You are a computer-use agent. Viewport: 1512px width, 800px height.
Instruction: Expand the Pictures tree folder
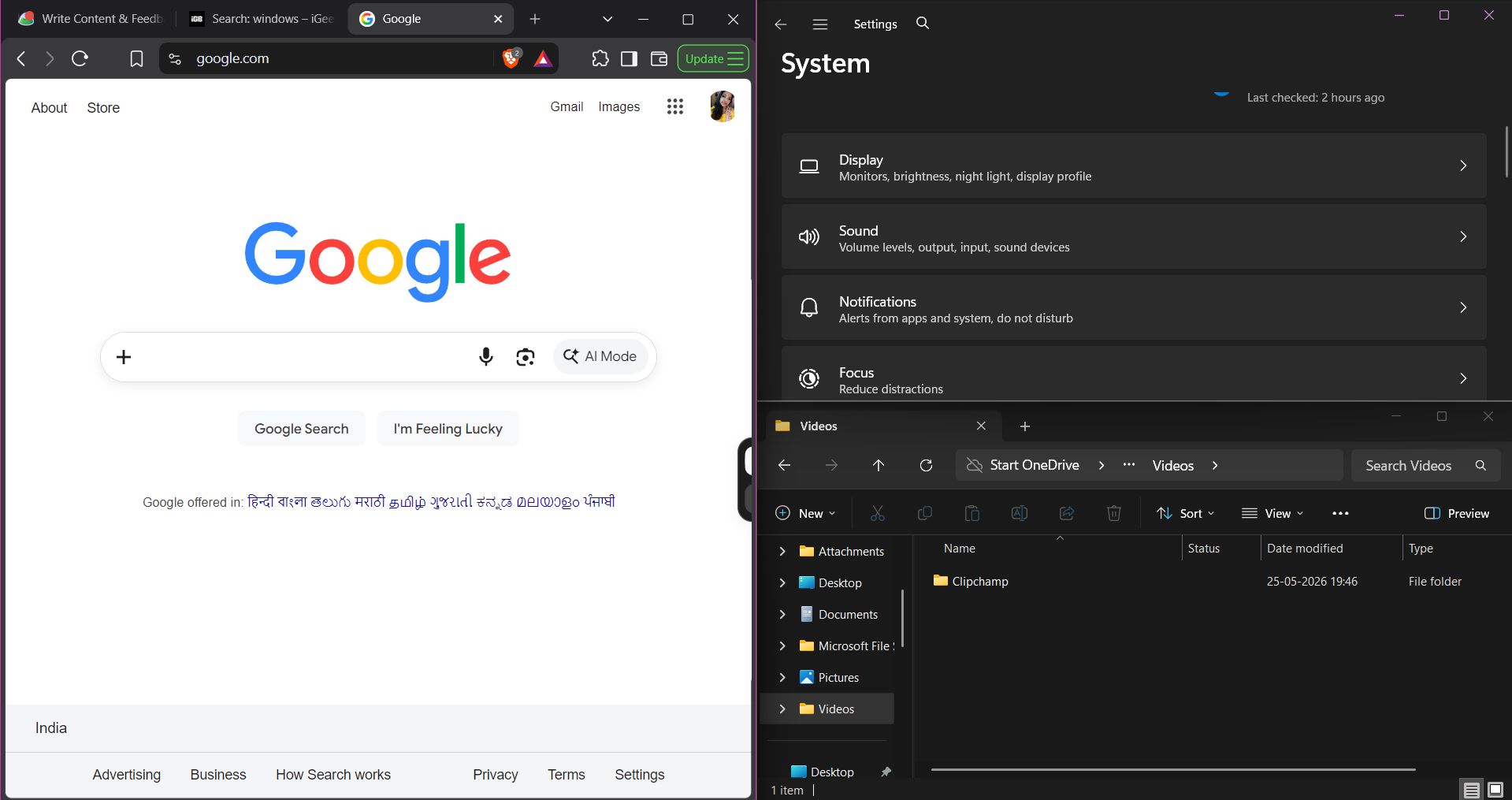point(782,677)
